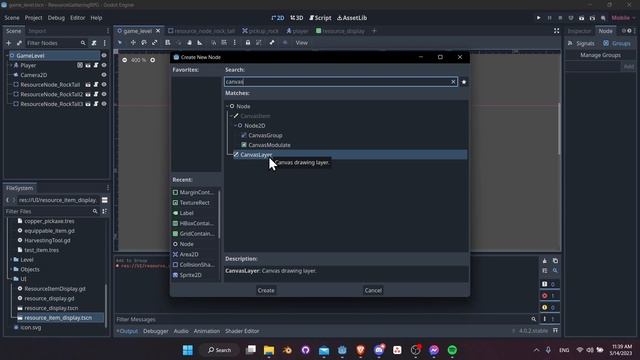Open the Project menu

coord(33,18)
